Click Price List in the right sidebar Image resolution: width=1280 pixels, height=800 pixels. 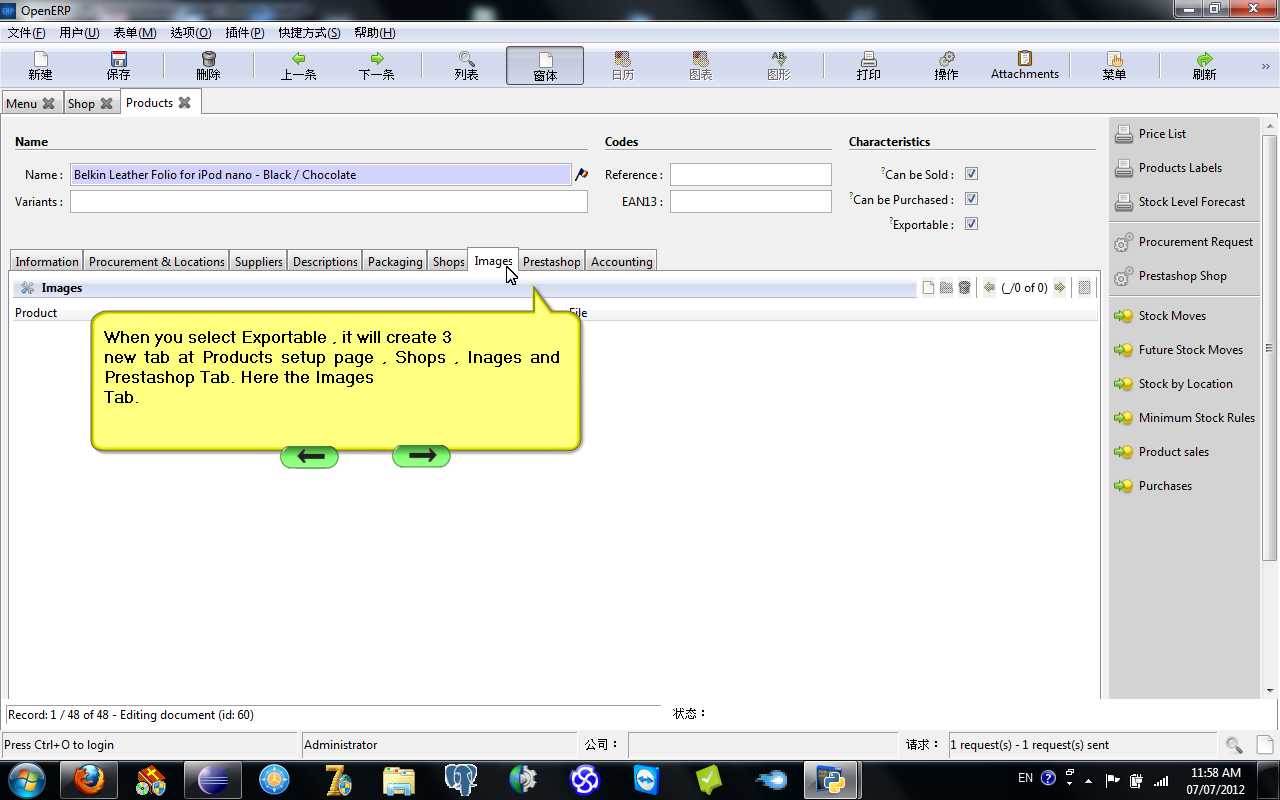pyautogui.click(x=1162, y=134)
